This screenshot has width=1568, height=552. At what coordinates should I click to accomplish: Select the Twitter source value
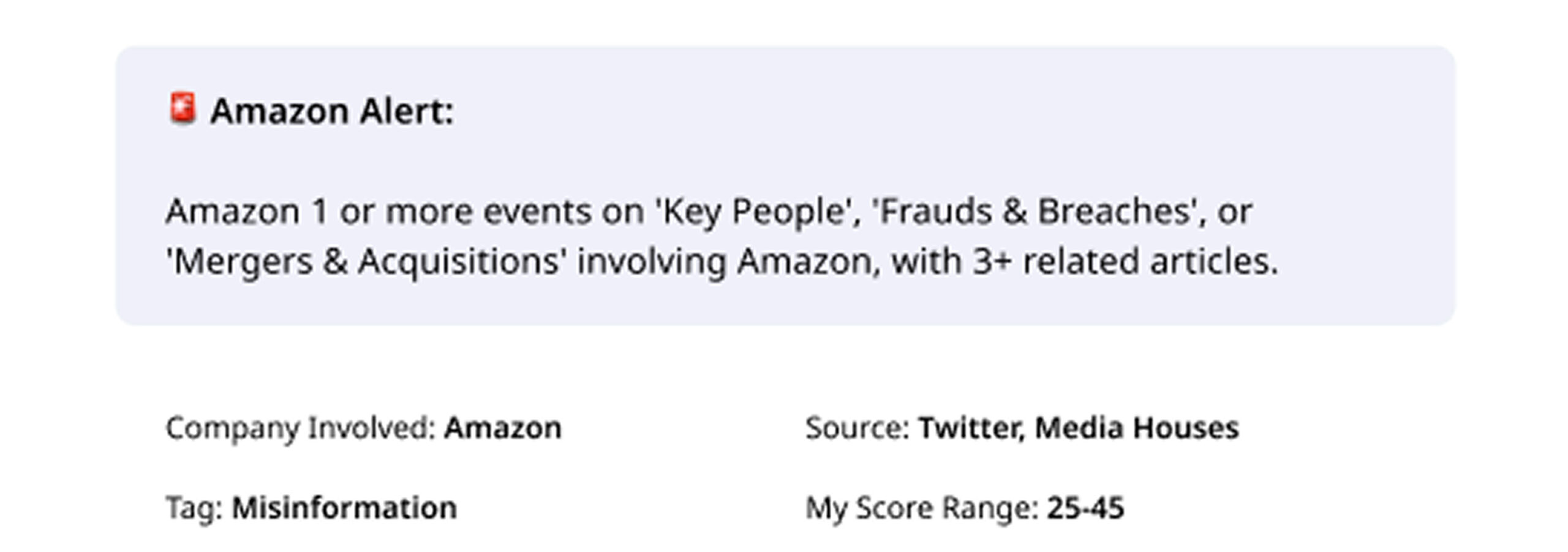[970, 428]
